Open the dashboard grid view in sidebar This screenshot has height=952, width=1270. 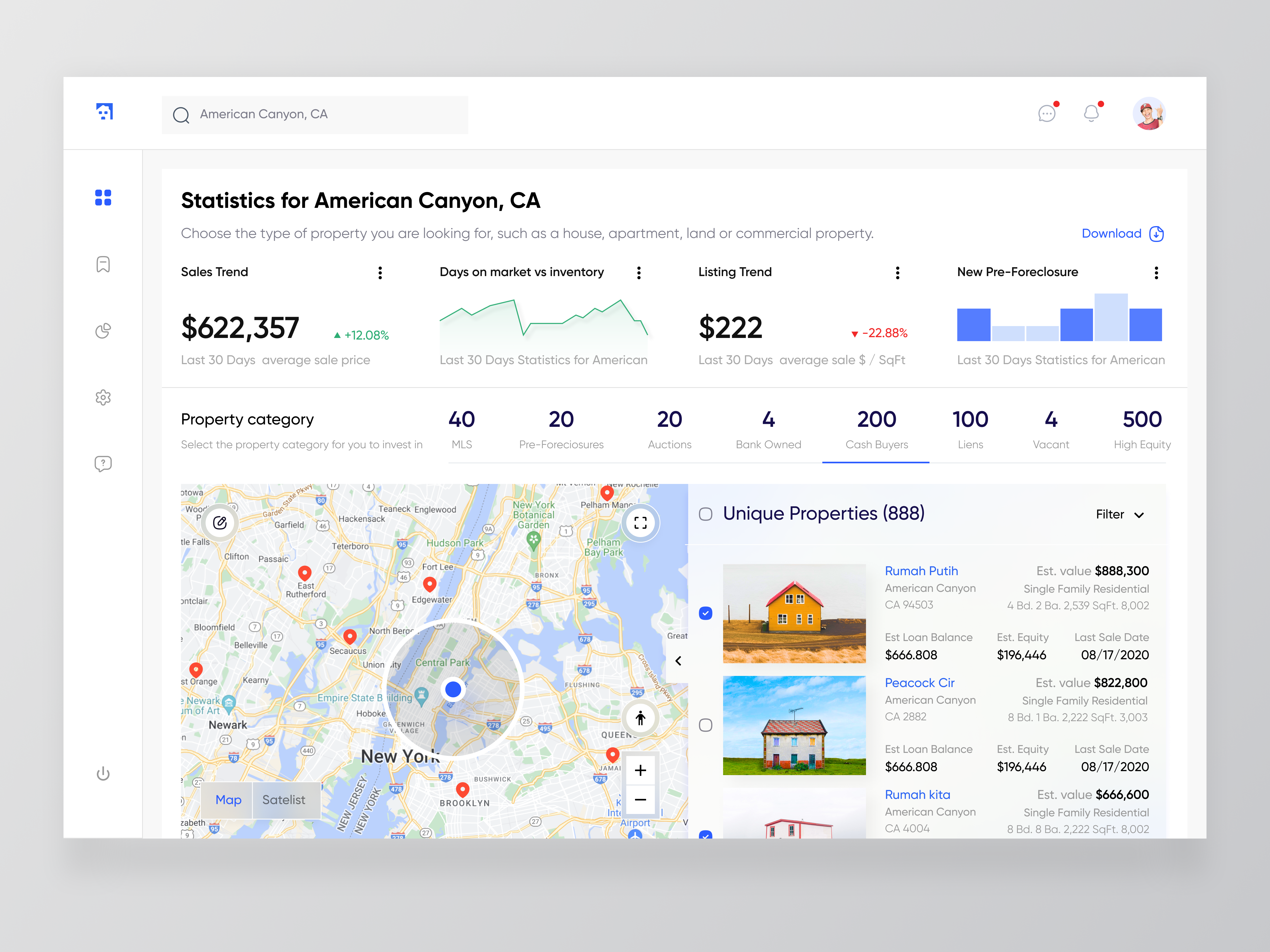(x=103, y=198)
